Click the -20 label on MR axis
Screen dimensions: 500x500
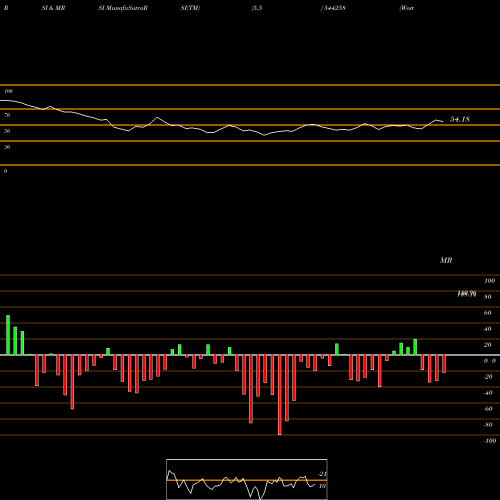pyautogui.click(x=488, y=377)
